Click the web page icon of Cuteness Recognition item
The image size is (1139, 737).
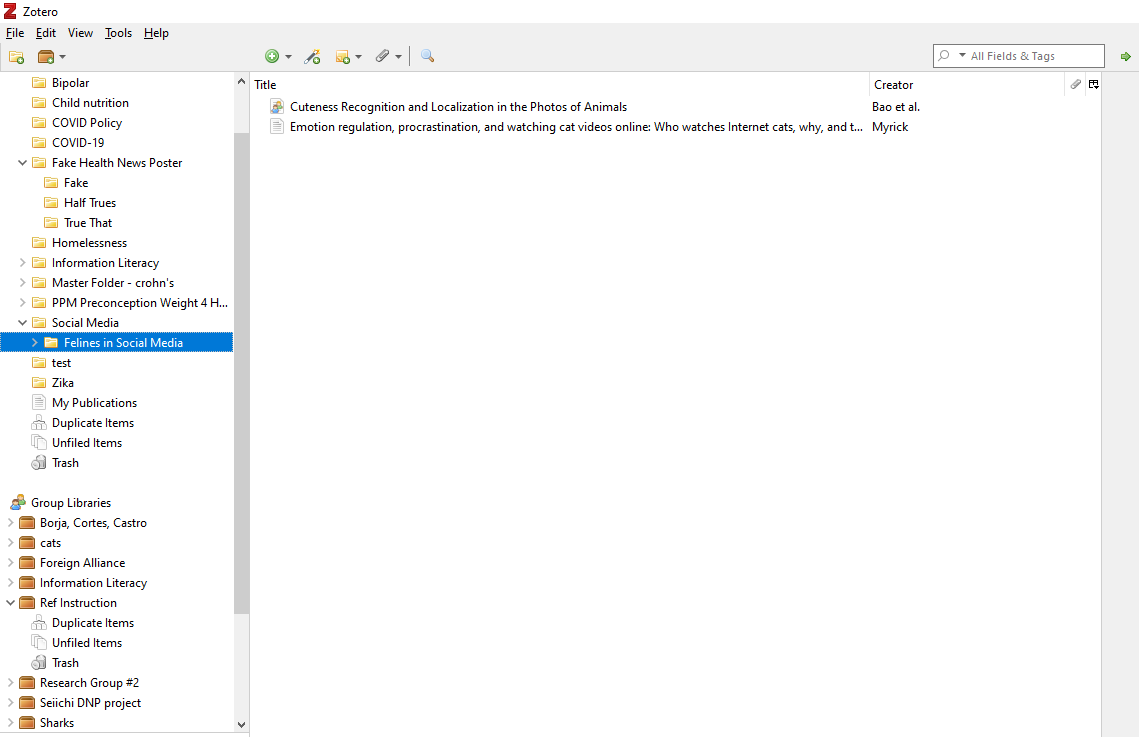click(x=277, y=107)
